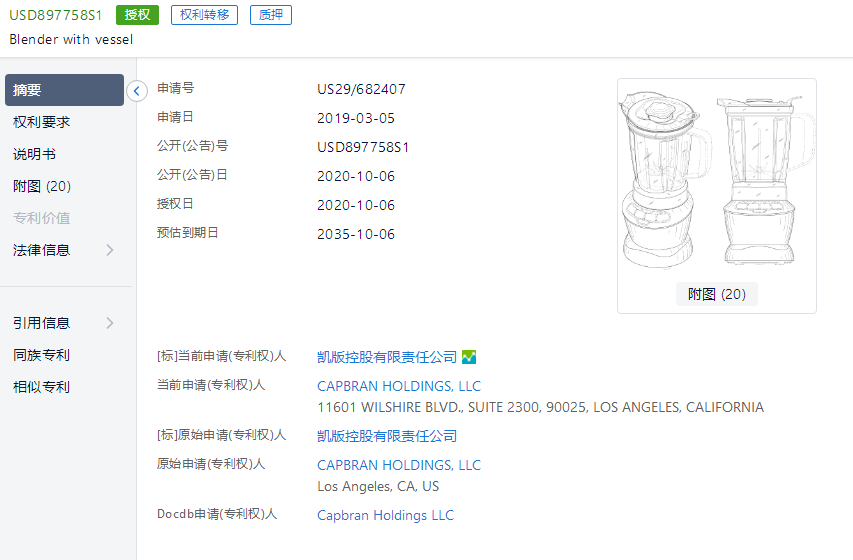
Task: Switch to the 权利要求 section
Action: pyautogui.click(x=41, y=122)
